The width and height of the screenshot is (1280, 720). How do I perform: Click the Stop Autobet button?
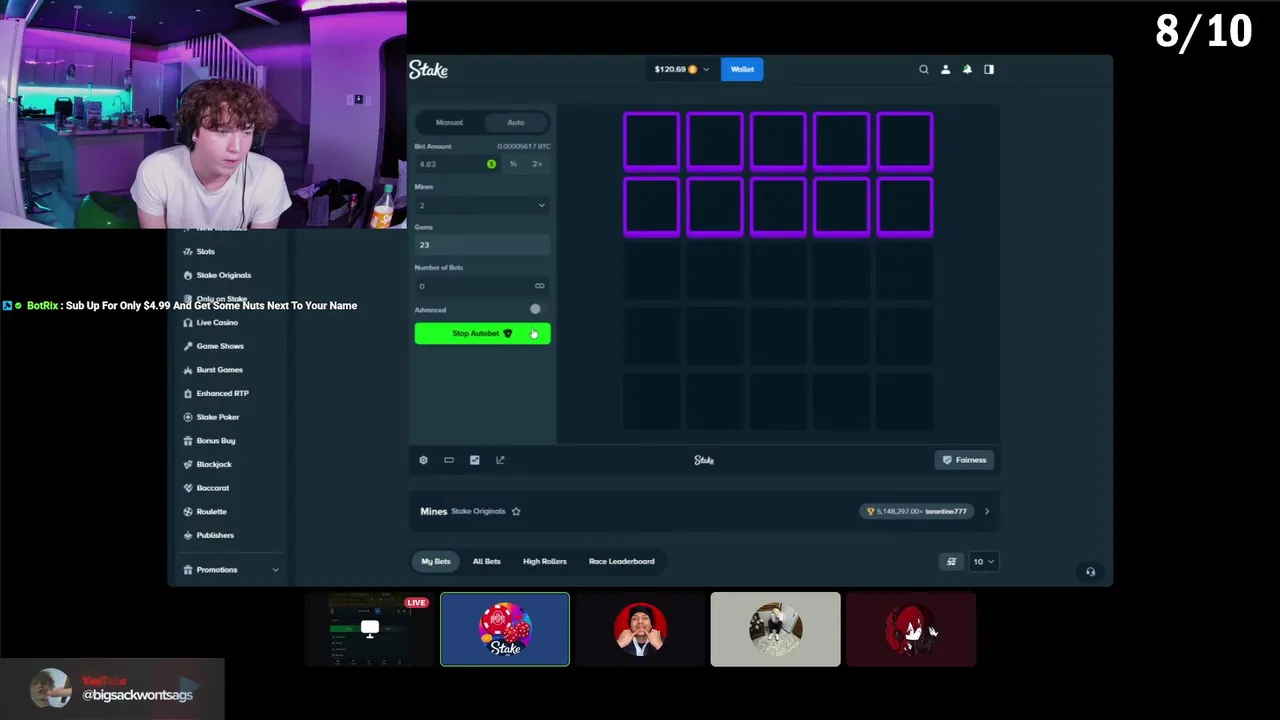click(x=482, y=333)
